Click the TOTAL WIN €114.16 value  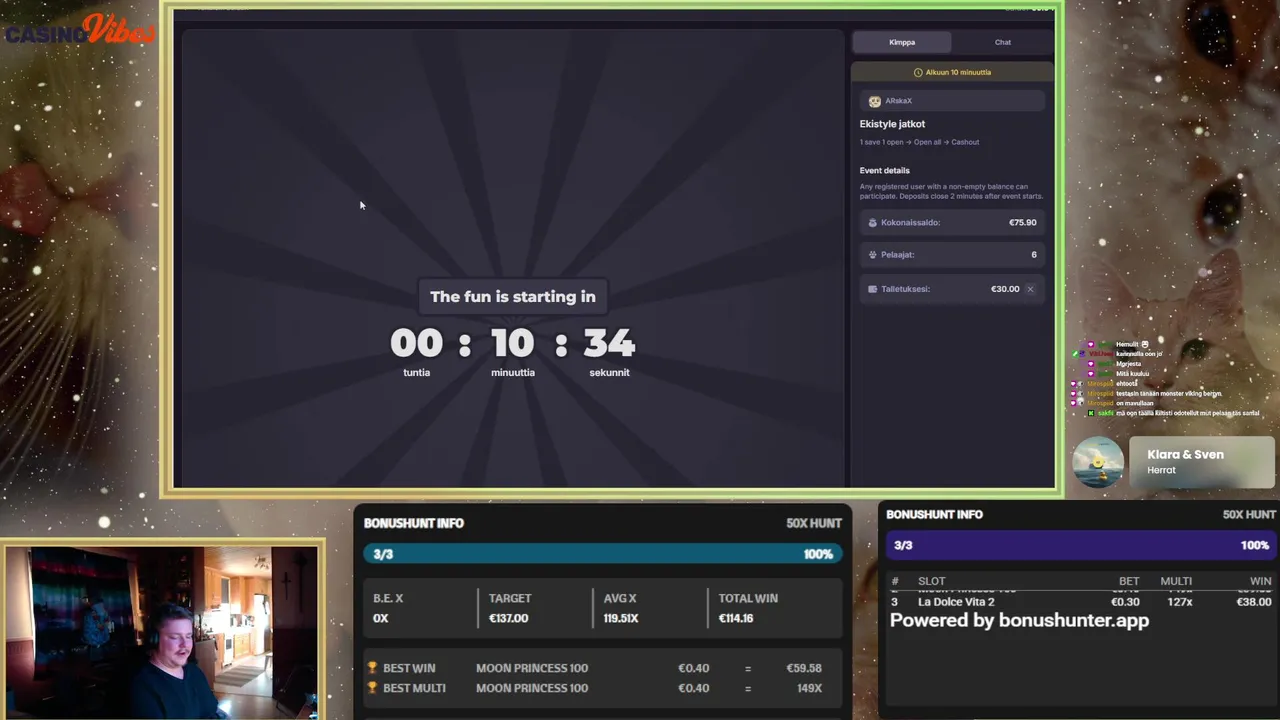click(736, 618)
